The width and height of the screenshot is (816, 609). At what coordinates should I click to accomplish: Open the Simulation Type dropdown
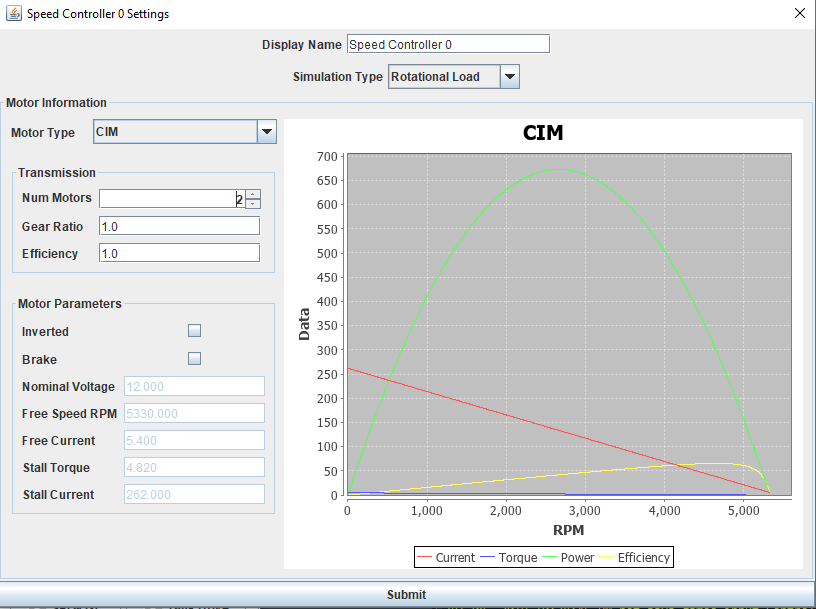click(509, 77)
